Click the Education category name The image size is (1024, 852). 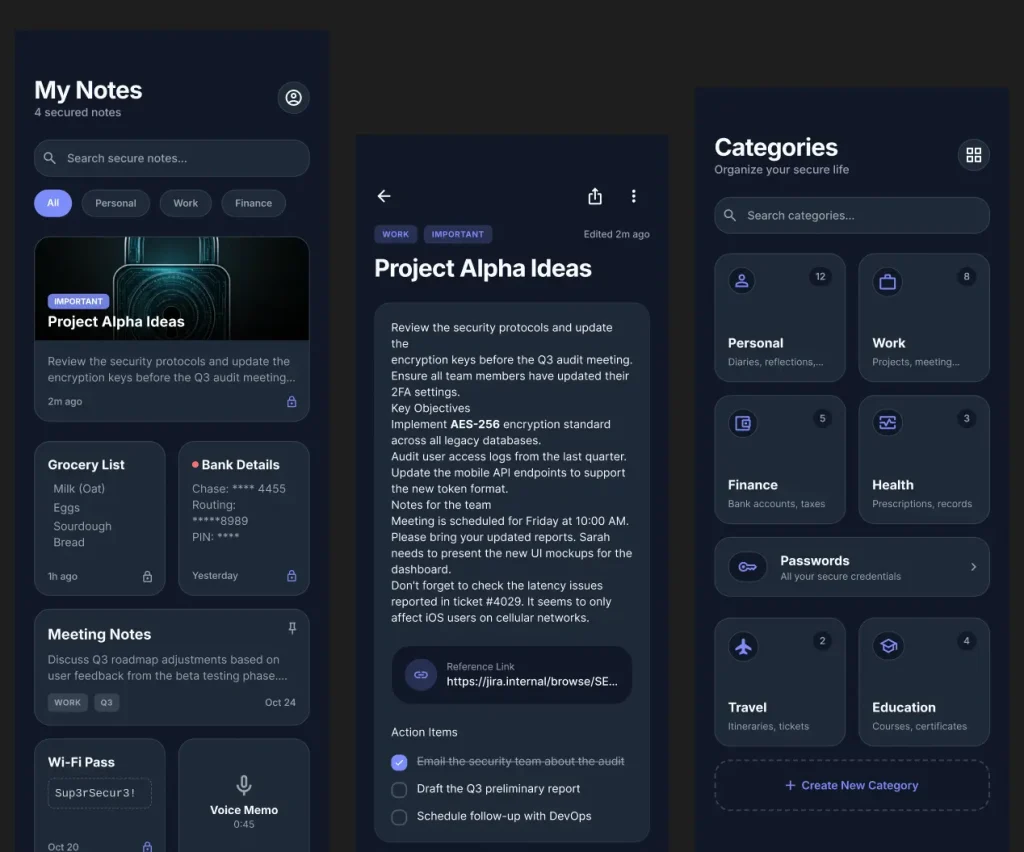(x=904, y=708)
